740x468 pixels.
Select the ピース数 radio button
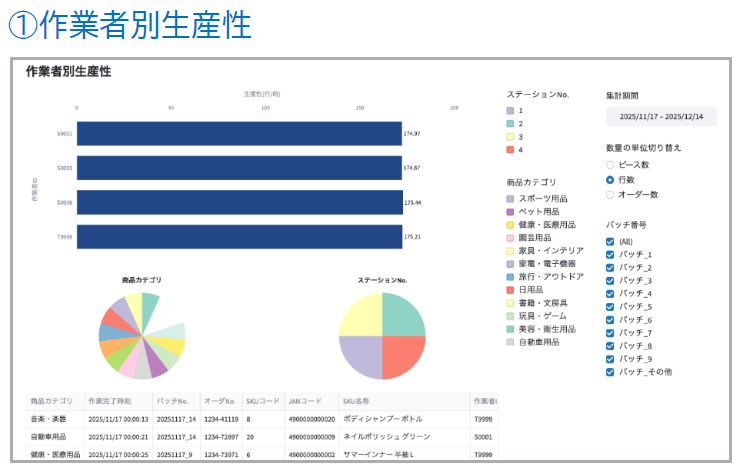point(610,165)
